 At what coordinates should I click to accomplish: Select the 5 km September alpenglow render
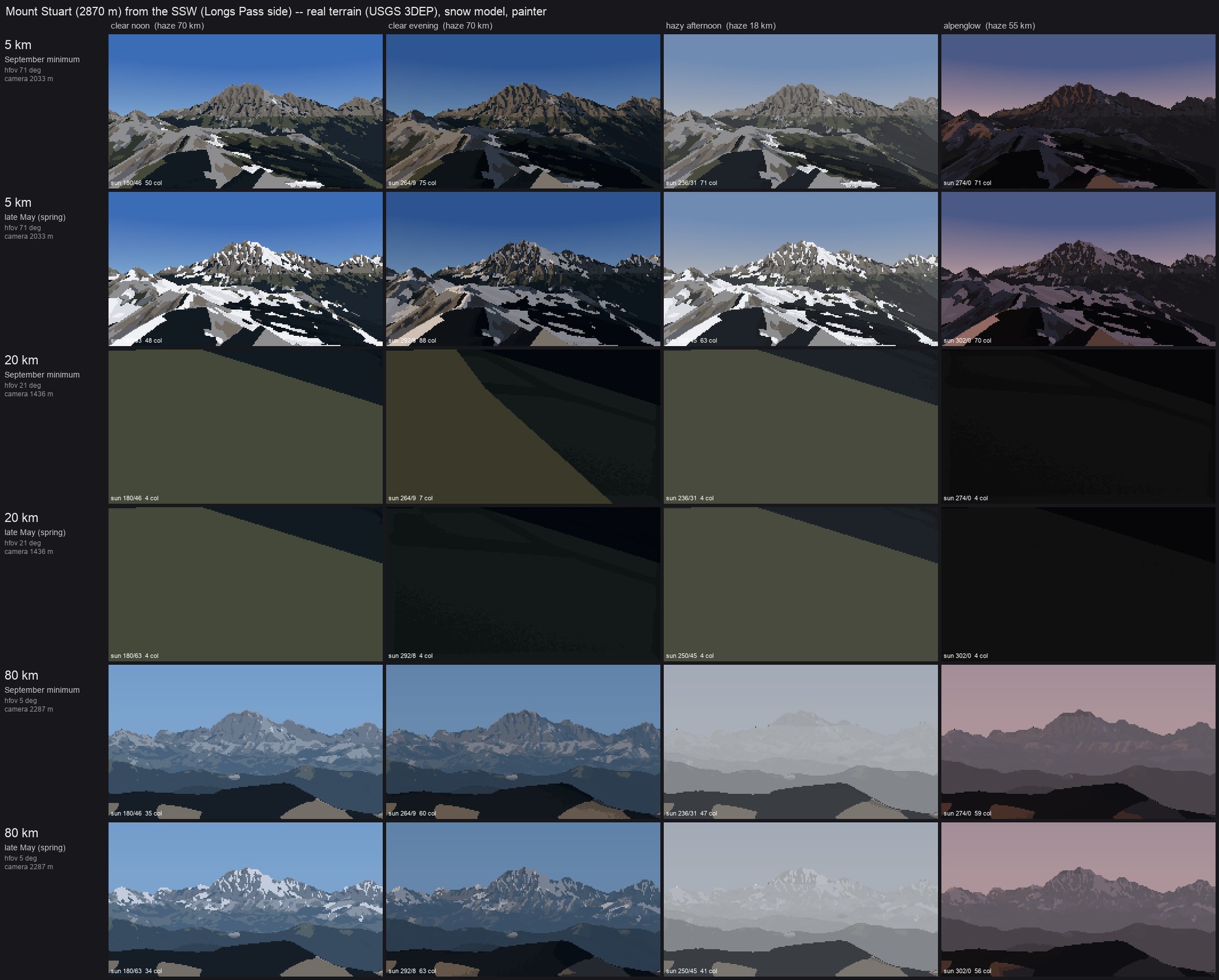pyautogui.click(x=1078, y=111)
